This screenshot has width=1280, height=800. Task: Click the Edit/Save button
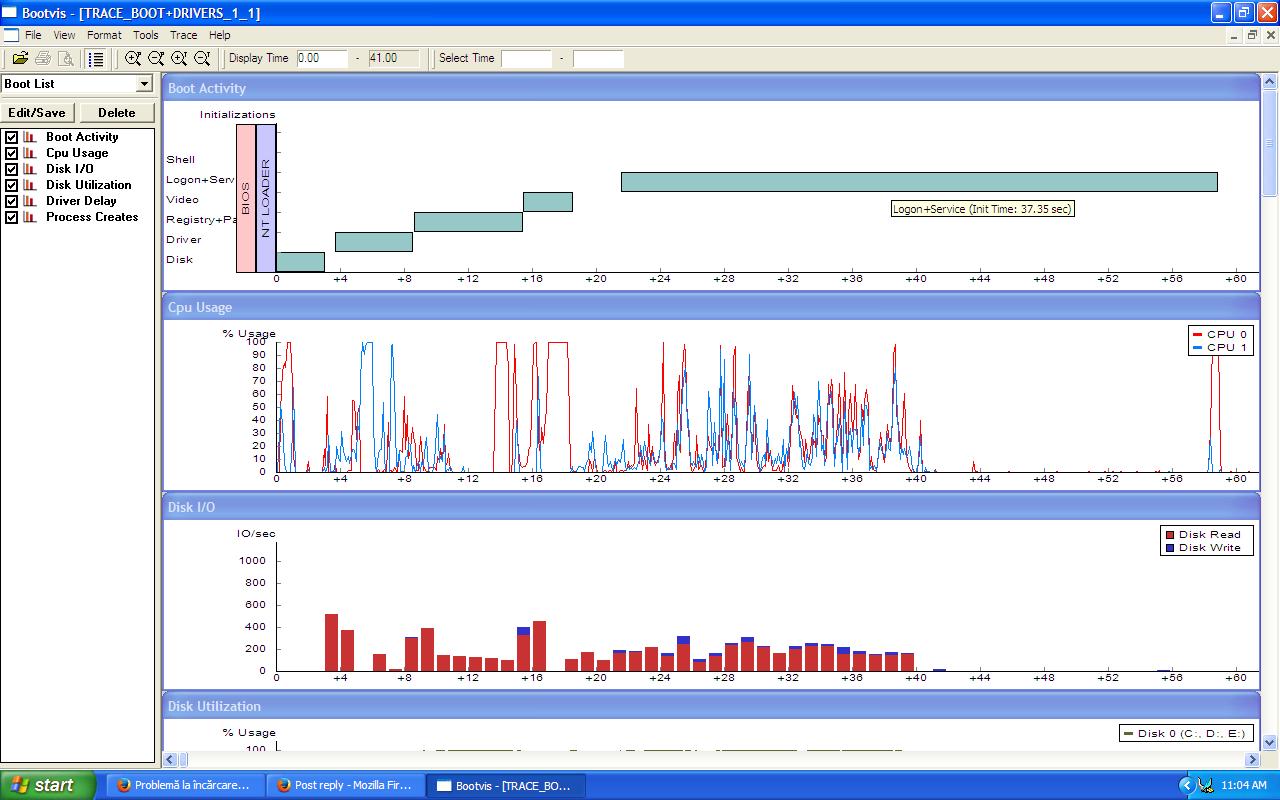[37, 113]
